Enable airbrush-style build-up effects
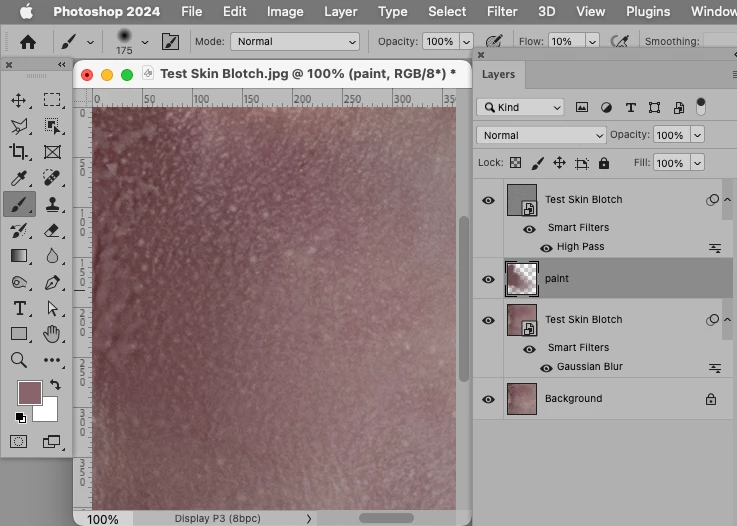737x526 pixels. (x=619, y=41)
